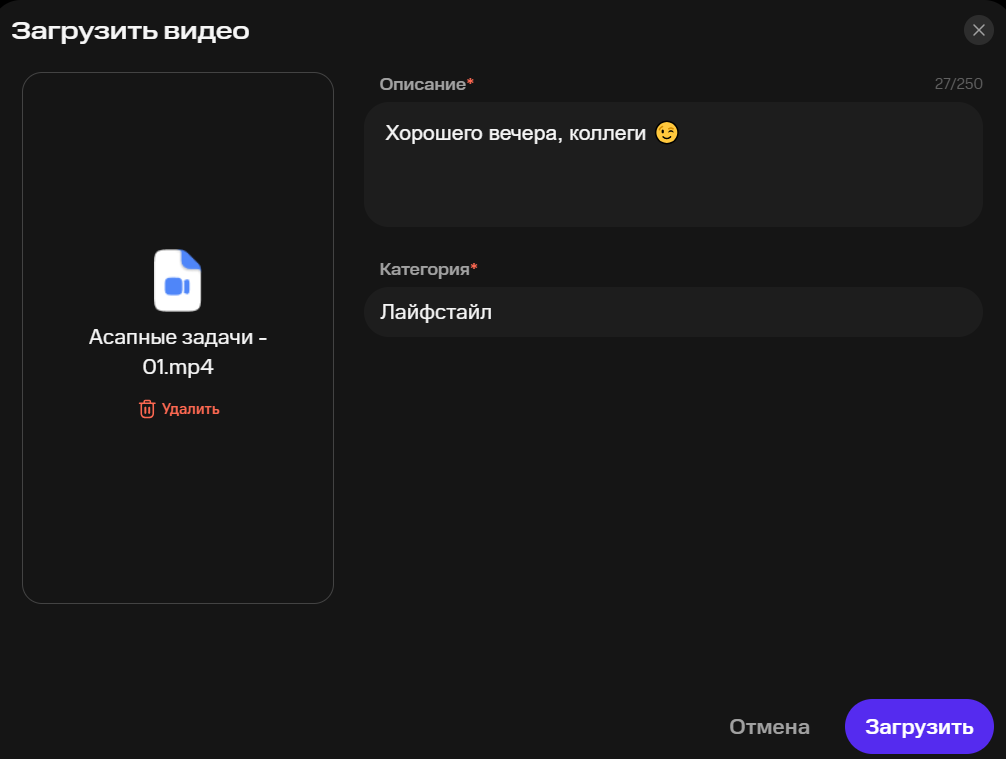Close the upload video dialog
Viewport: 1006px width, 759px height.
pos(978,30)
